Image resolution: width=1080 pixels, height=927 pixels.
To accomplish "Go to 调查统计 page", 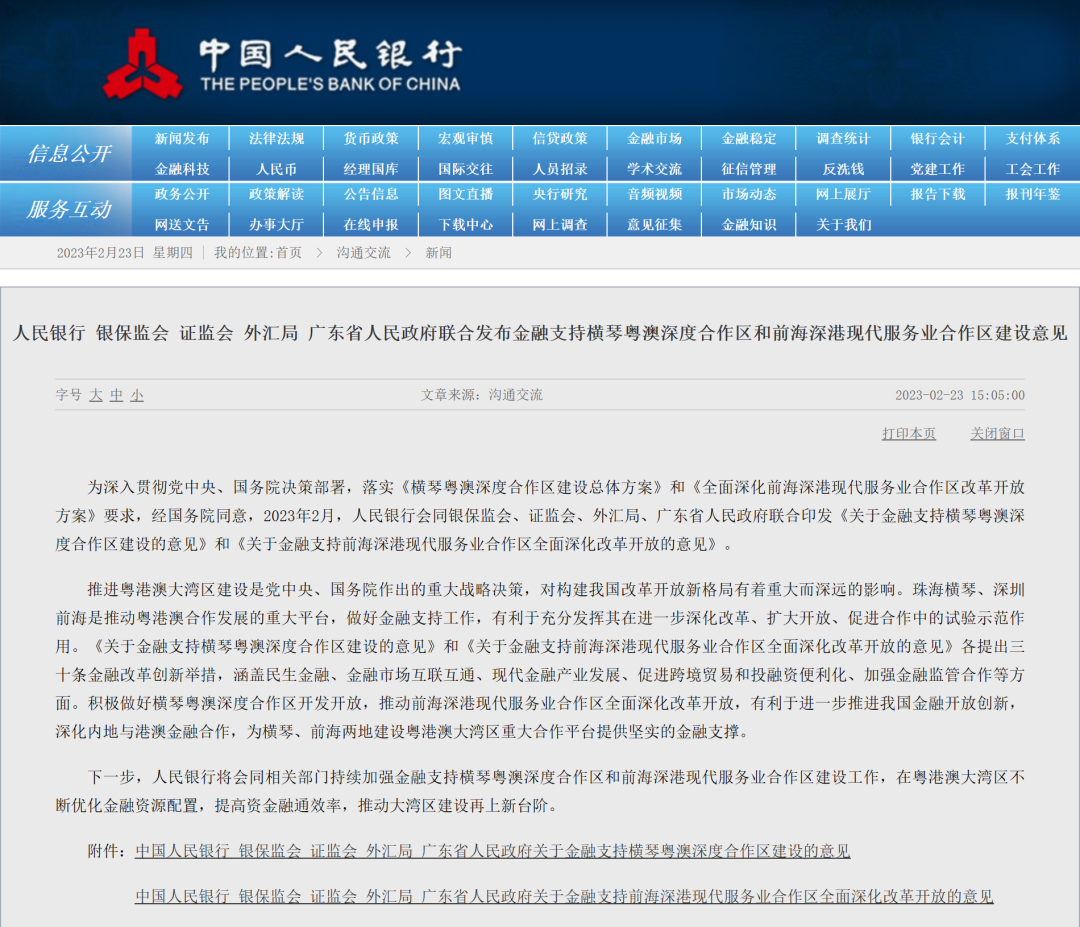I will pos(844,138).
